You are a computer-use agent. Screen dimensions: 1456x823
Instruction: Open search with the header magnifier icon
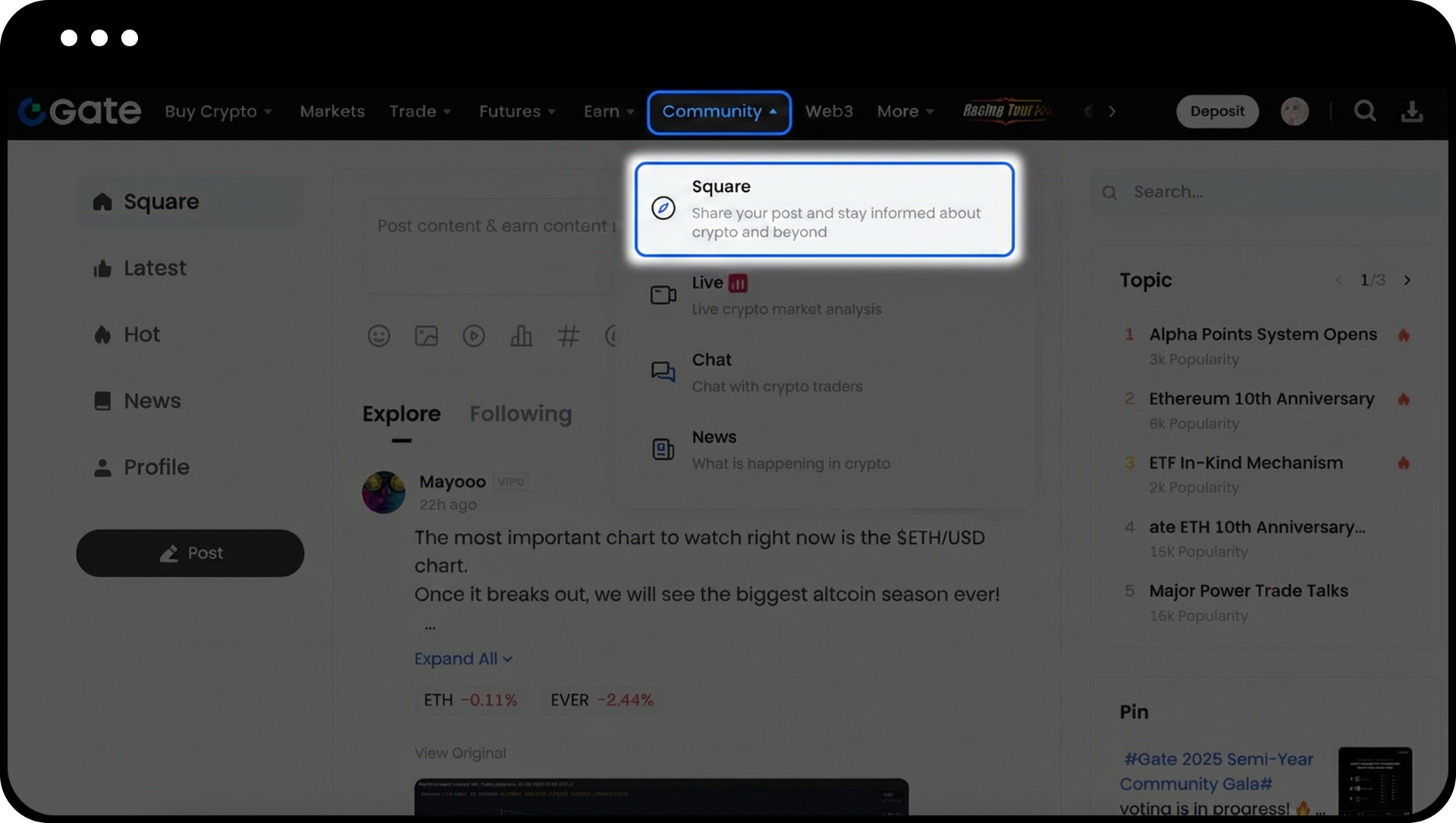[x=1365, y=112]
